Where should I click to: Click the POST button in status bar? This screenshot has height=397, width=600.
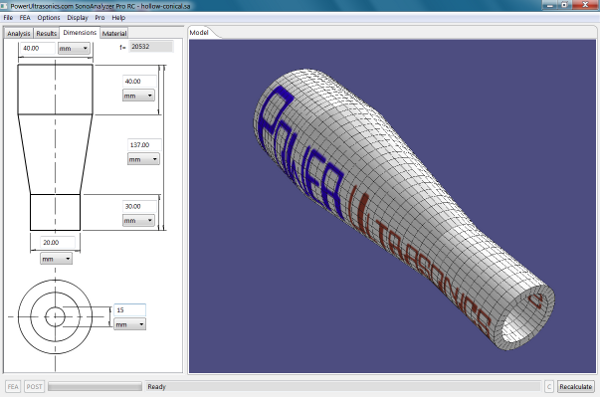point(34,386)
